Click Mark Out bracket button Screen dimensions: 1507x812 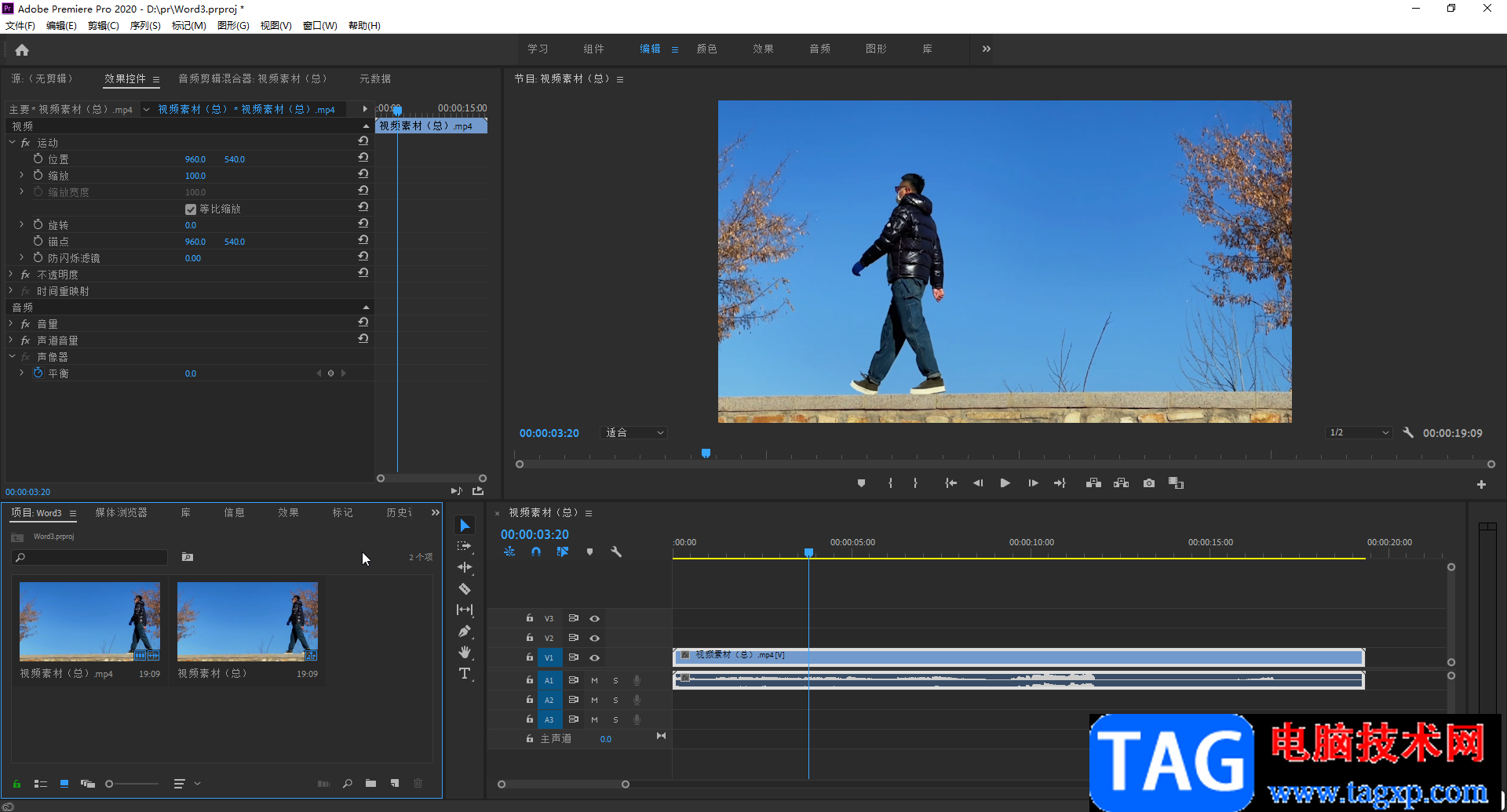click(915, 483)
